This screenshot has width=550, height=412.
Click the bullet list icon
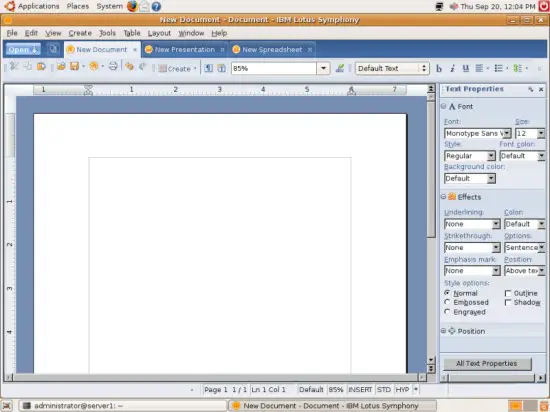tap(498, 68)
